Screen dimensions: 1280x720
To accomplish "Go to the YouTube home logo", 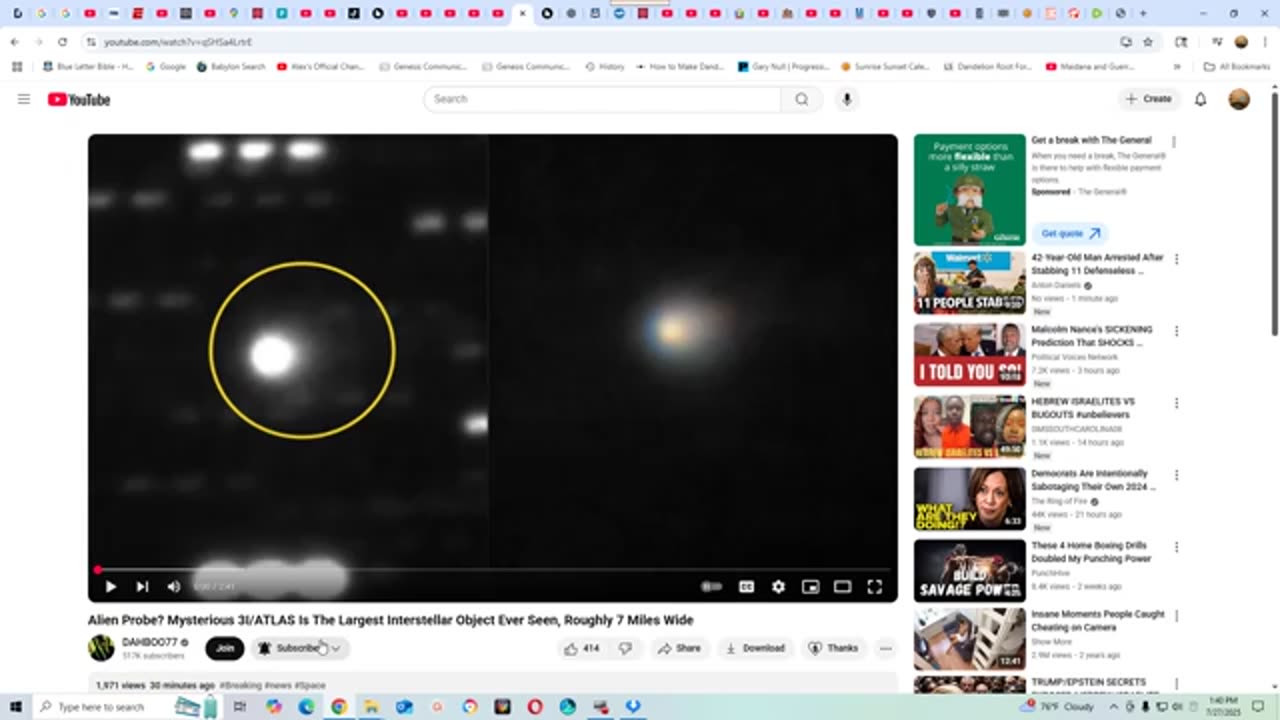I will coord(79,99).
